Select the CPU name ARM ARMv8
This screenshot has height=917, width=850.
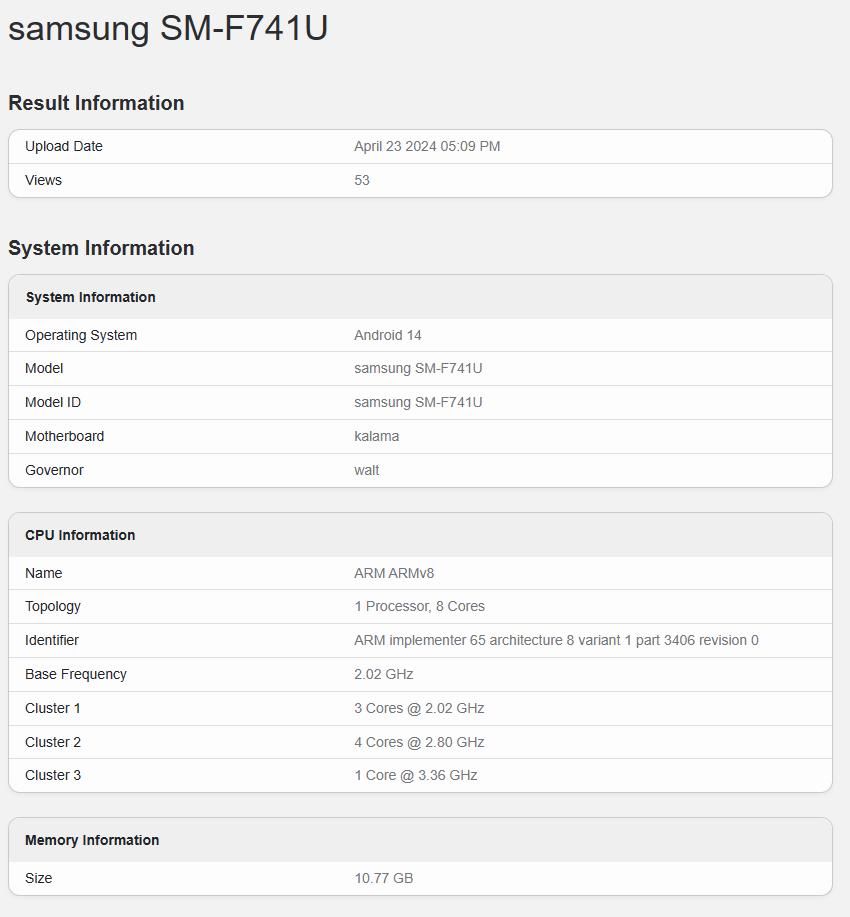(x=394, y=573)
